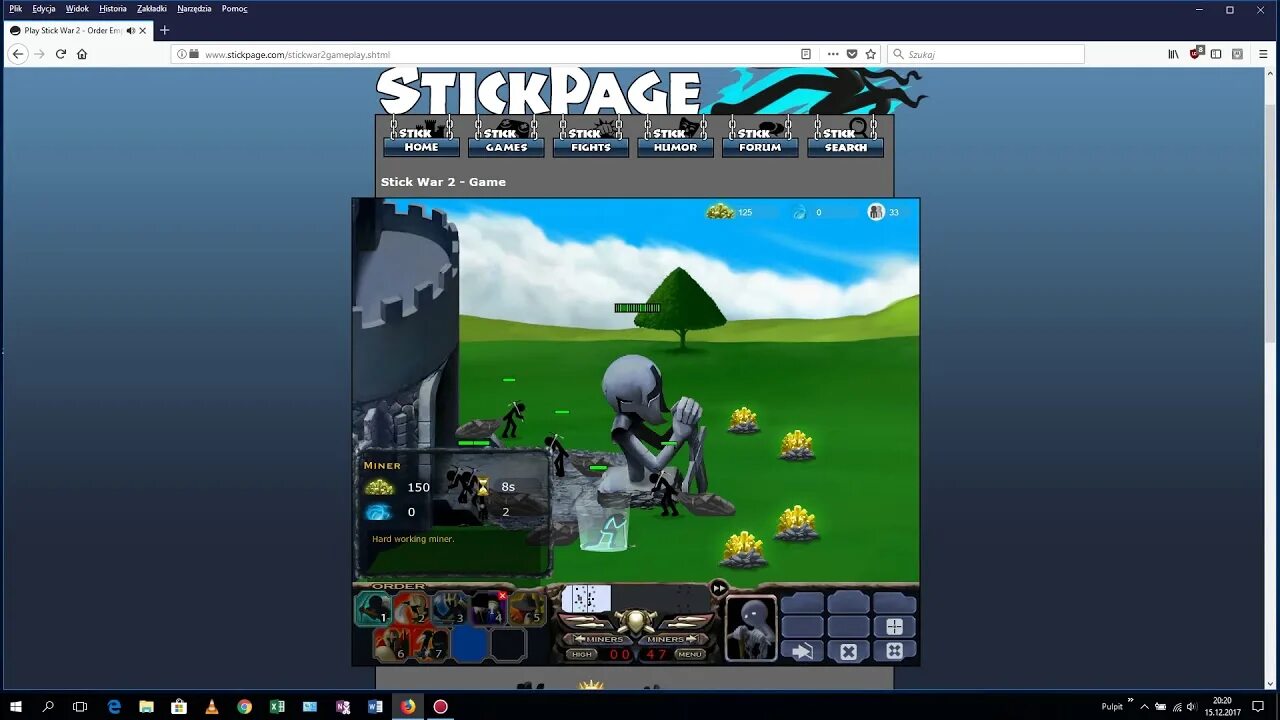Click the StickPage logo
This screenshot has width=1280, height=720.
pos(539,92)
